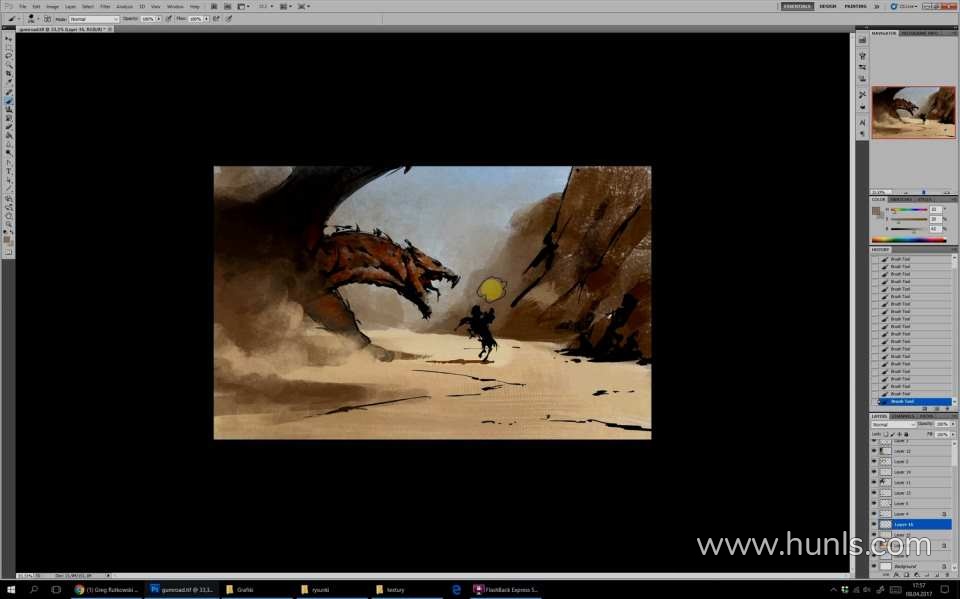Image resolution: width=960 pixels, height=599 pixels.
Task: Switch to the Essentials workspace
Action: click(797, 6)
